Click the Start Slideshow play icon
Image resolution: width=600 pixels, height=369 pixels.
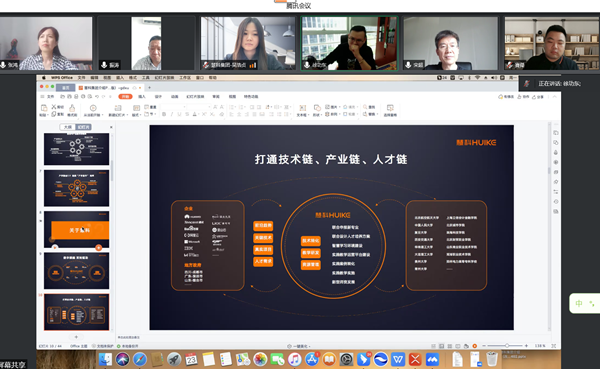pyautogui.click(x=93, y=108)
